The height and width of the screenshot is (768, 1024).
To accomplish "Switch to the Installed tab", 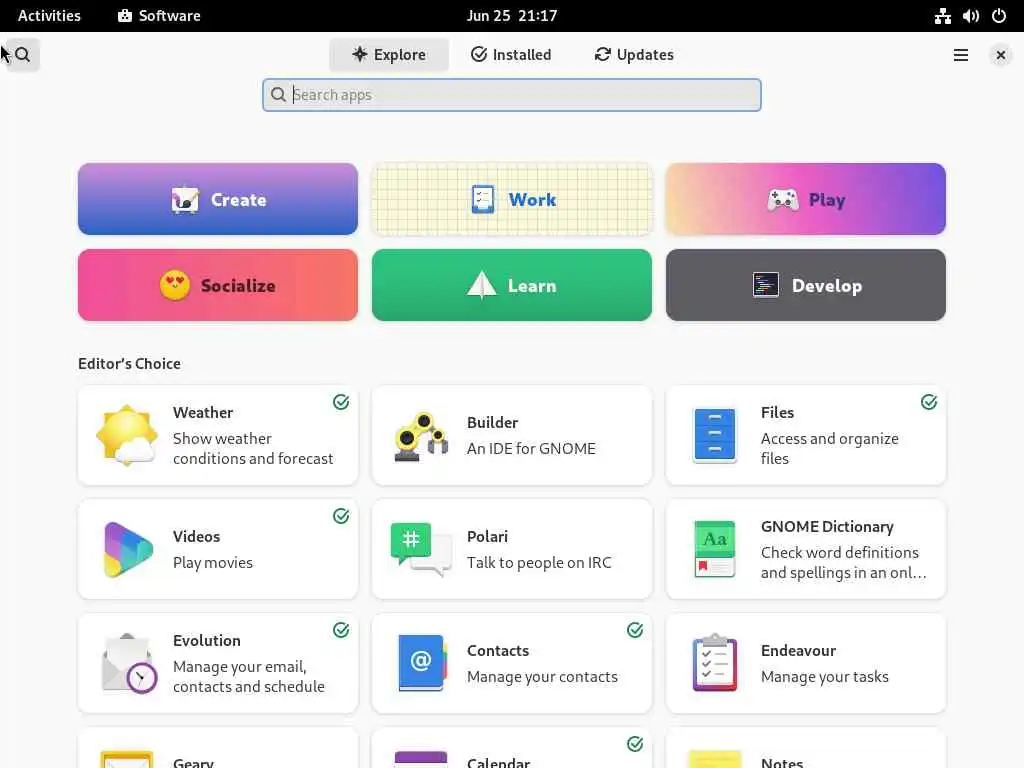I will click(511, 55).
